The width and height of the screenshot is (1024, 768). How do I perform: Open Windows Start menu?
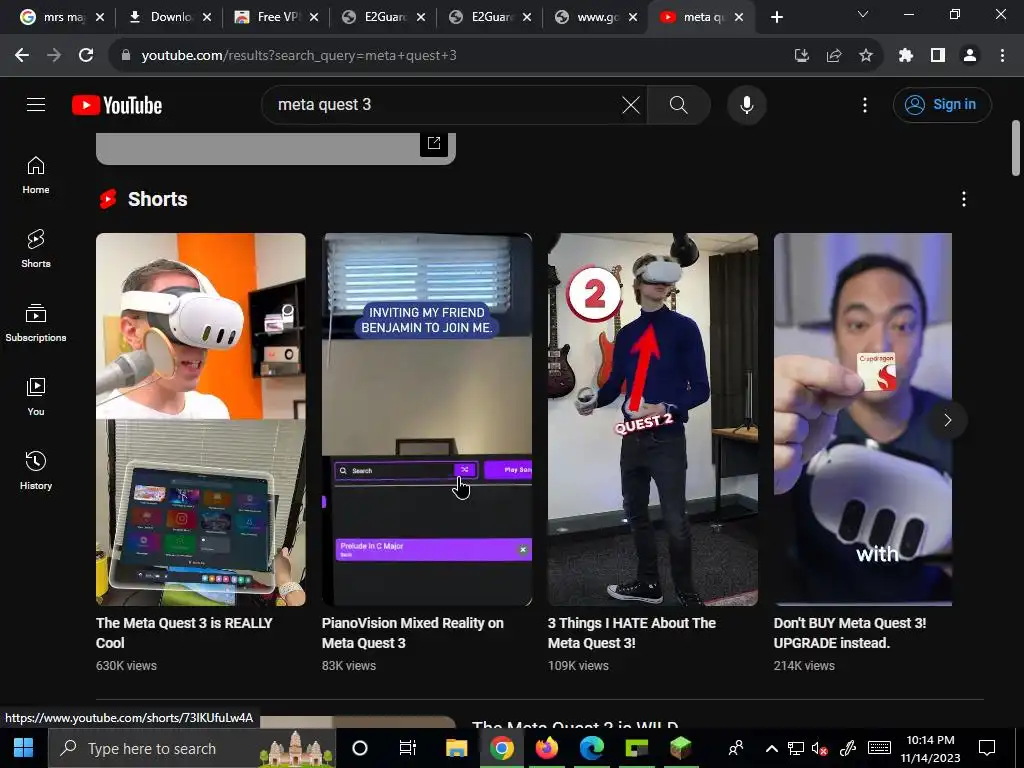[x=24, y=748]
